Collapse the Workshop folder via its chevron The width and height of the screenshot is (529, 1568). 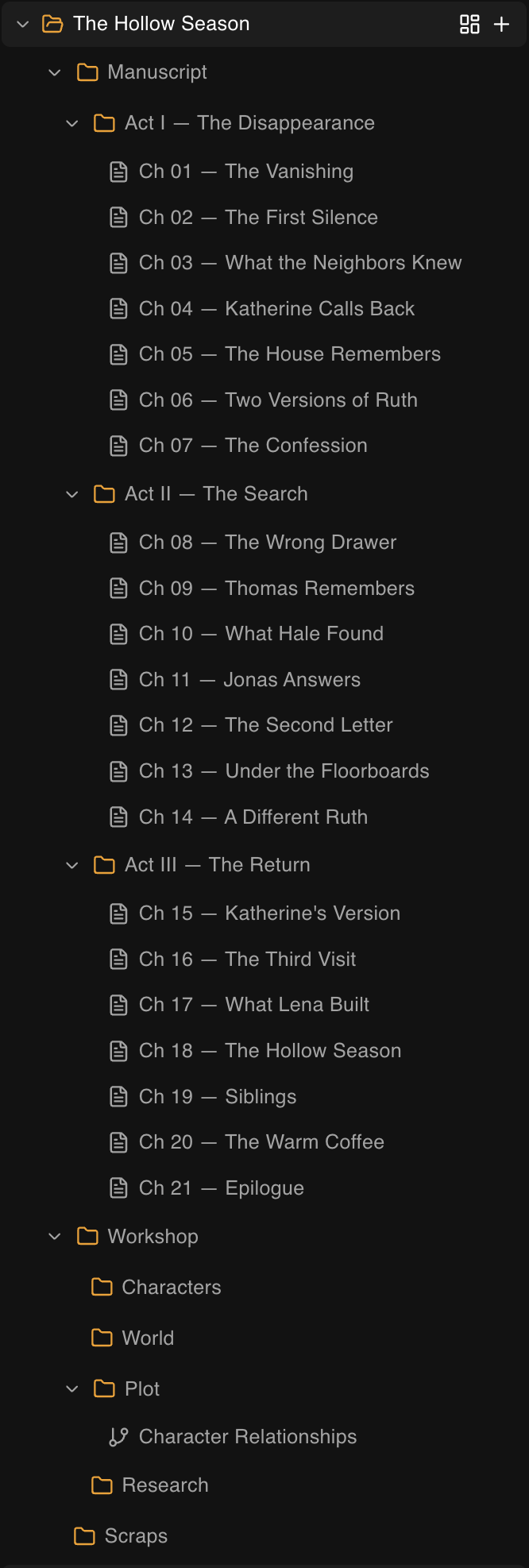[x=54, y=1236]
